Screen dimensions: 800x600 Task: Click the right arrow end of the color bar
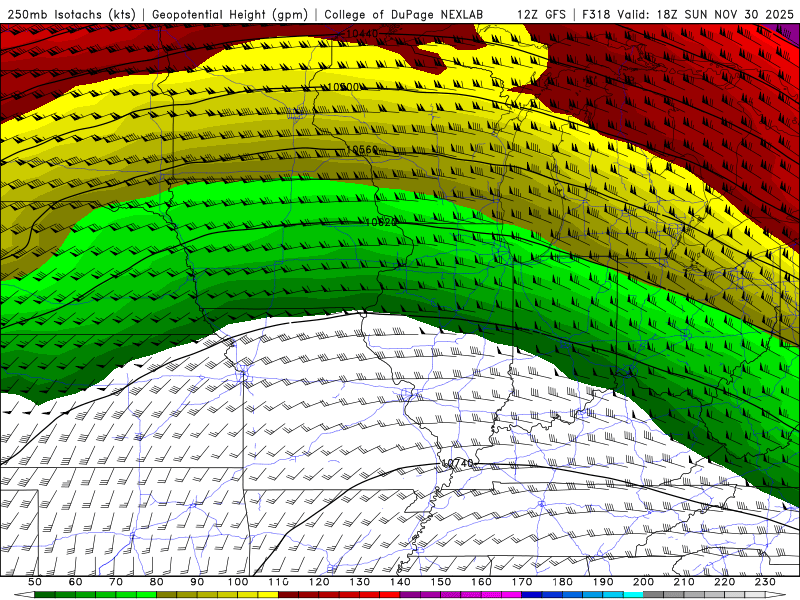(x=776, y=595)
